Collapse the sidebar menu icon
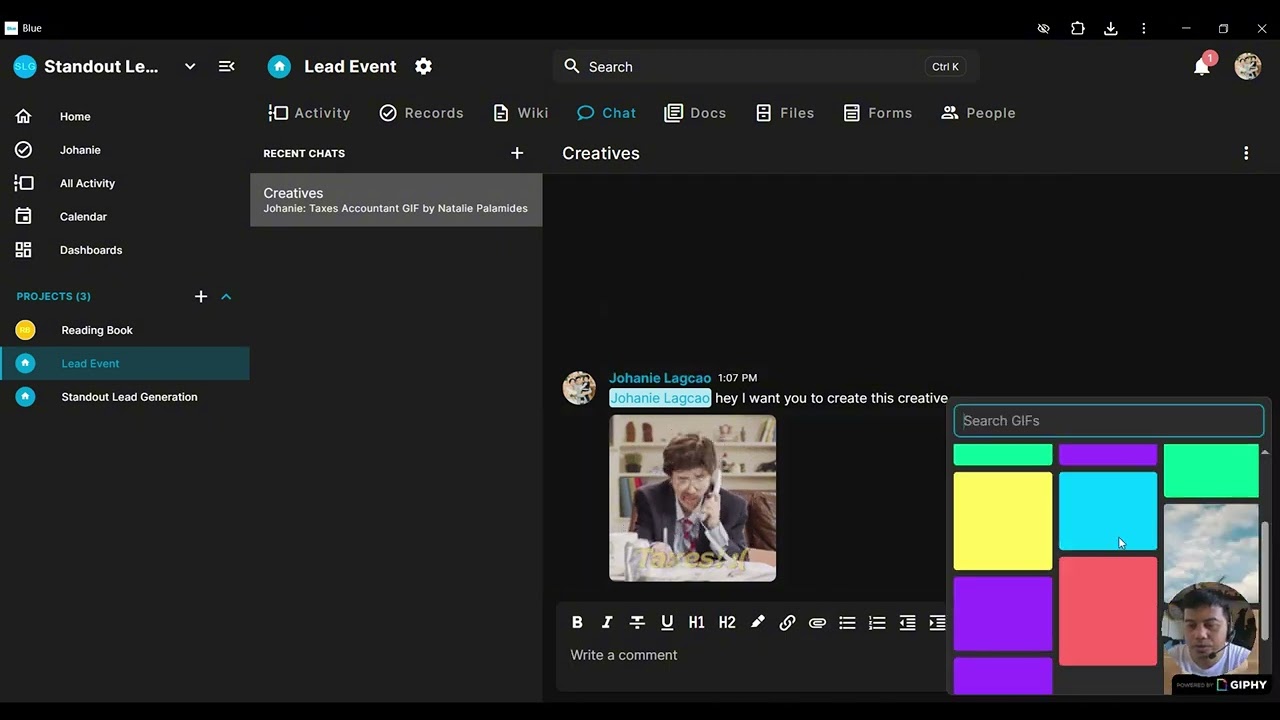Viewport: 1280px width, 720px height. (227, 66)
